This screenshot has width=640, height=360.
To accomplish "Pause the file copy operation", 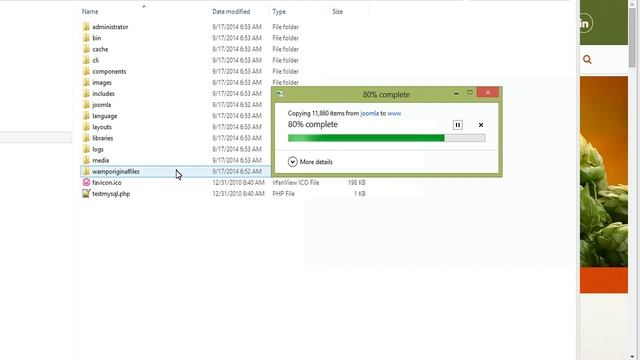I will coord(458,125).
